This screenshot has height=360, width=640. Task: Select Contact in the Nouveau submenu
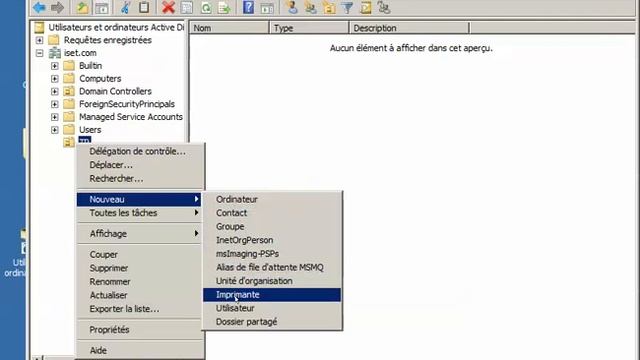[x=272, y=213]
